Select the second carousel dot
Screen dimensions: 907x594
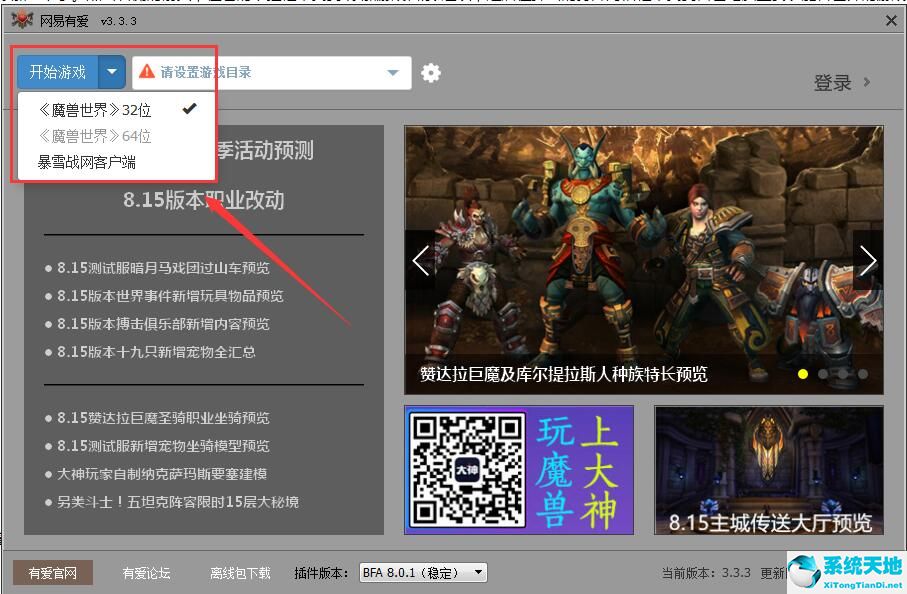(x=823, y=374)
